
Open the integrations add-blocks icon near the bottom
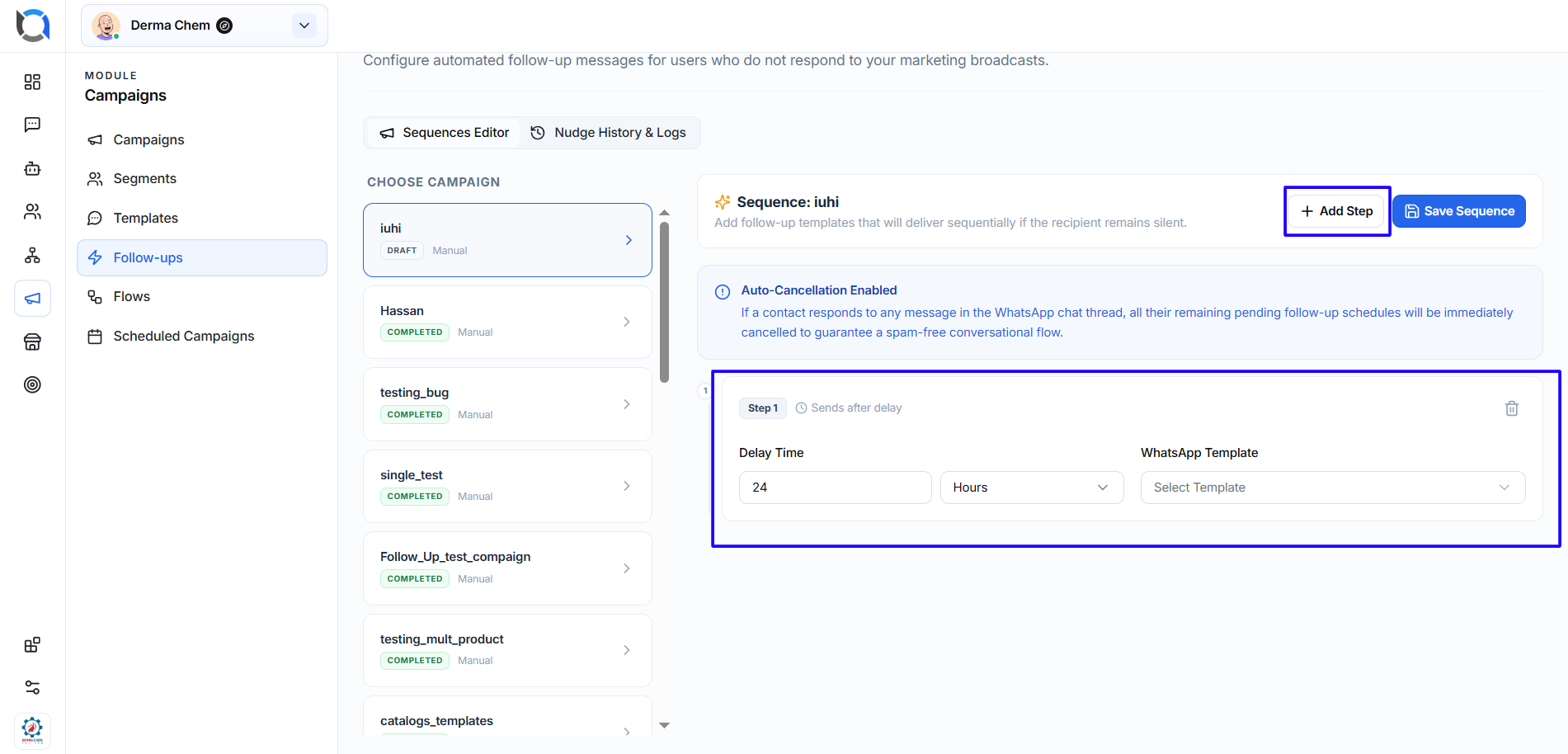[x=32, y=644]
